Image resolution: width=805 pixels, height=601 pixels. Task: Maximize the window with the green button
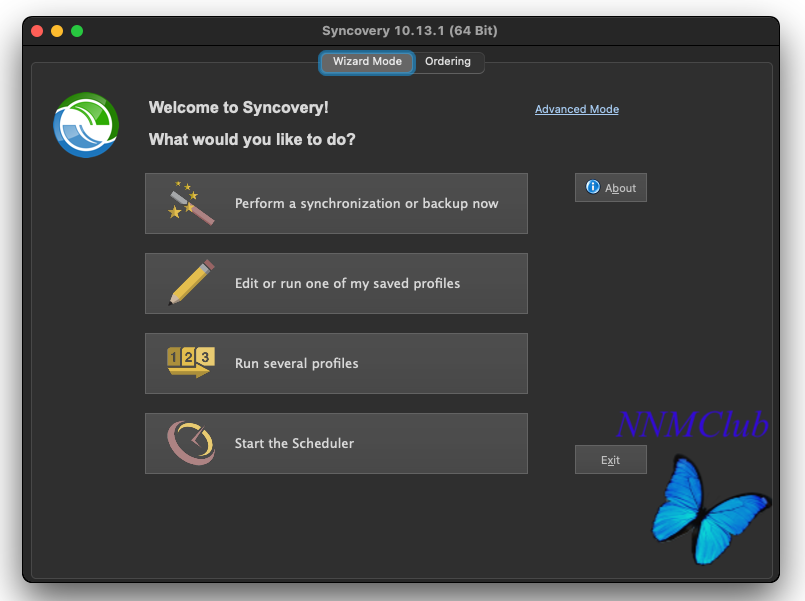point(77,31)
